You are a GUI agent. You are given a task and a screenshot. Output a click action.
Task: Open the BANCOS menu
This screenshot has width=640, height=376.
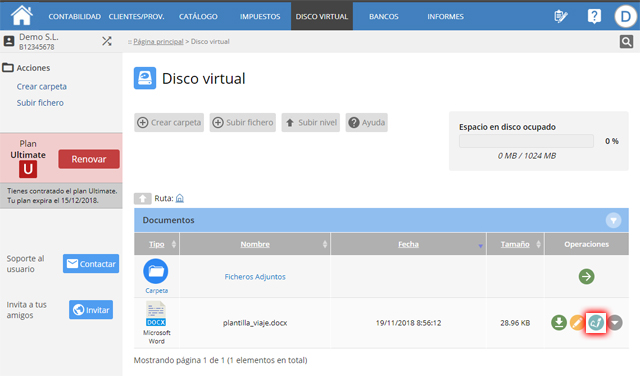[x=384, y=16]
